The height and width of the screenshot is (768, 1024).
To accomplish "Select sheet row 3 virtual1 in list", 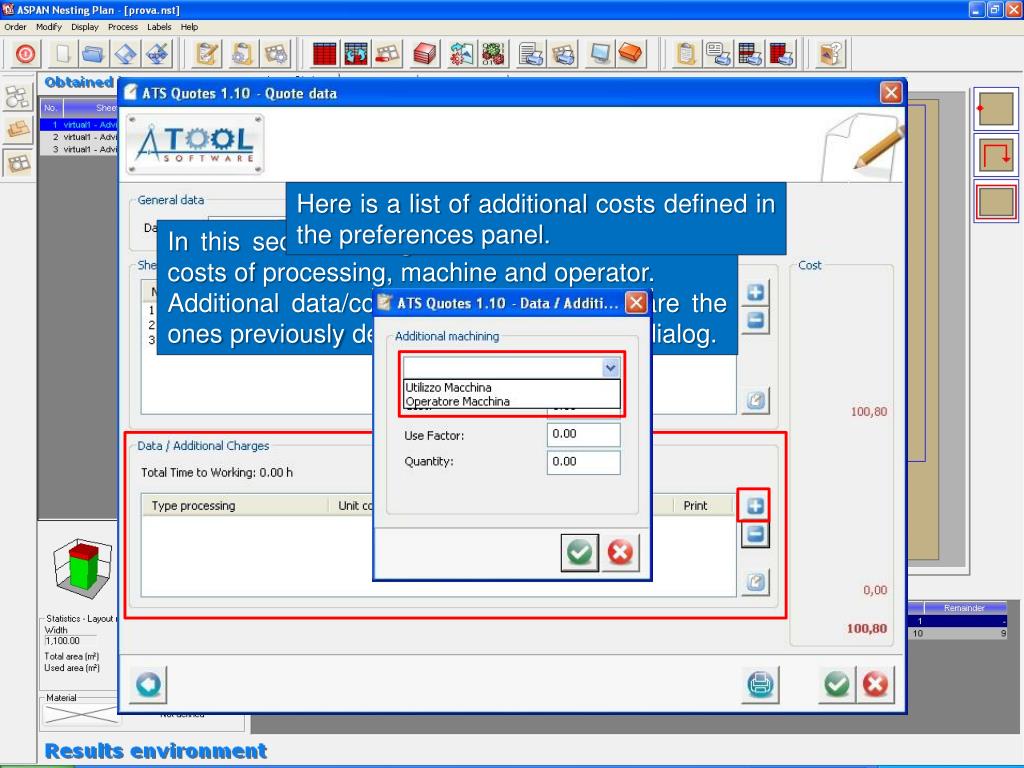I will [79, 150].
